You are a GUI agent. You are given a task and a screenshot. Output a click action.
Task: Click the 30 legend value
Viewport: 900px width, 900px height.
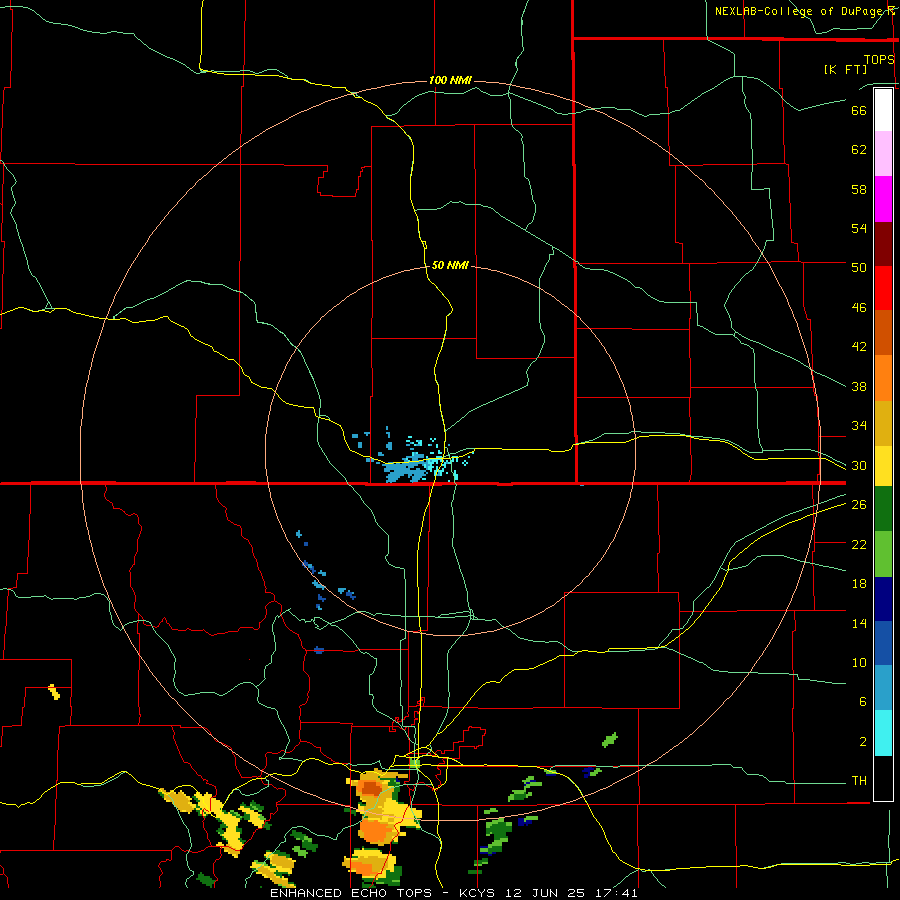click(x=859, y=465)
